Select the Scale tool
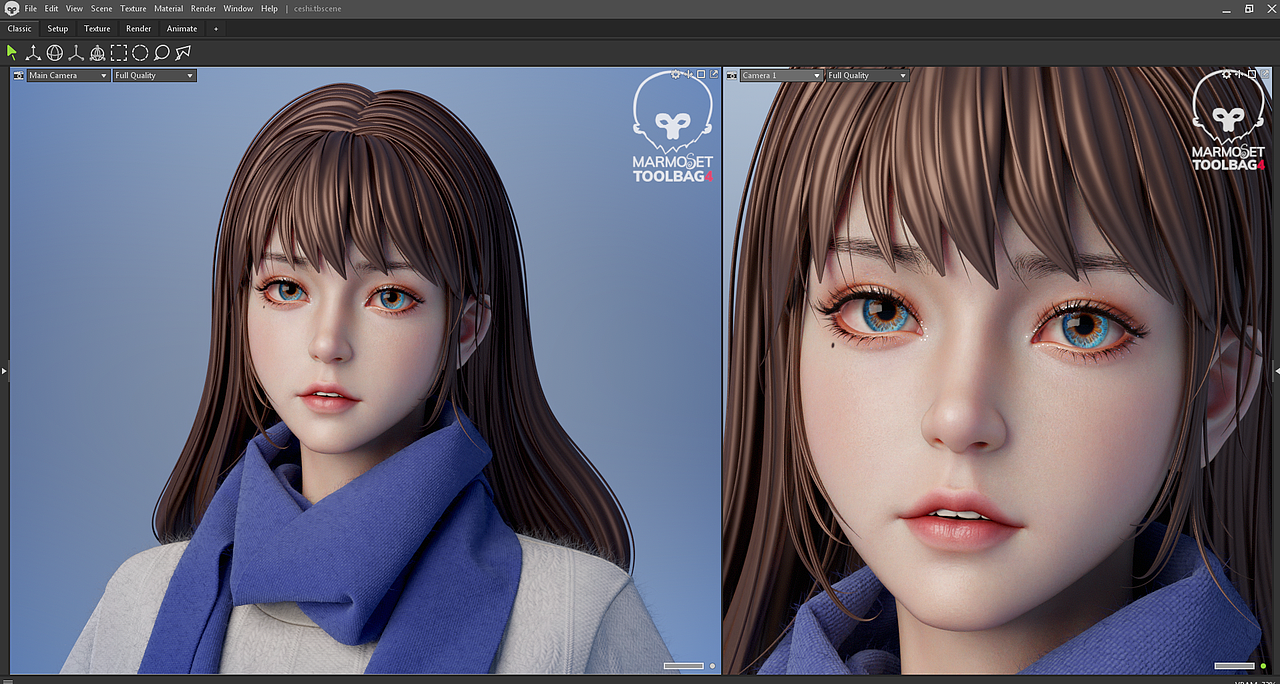 click(76, 53)
